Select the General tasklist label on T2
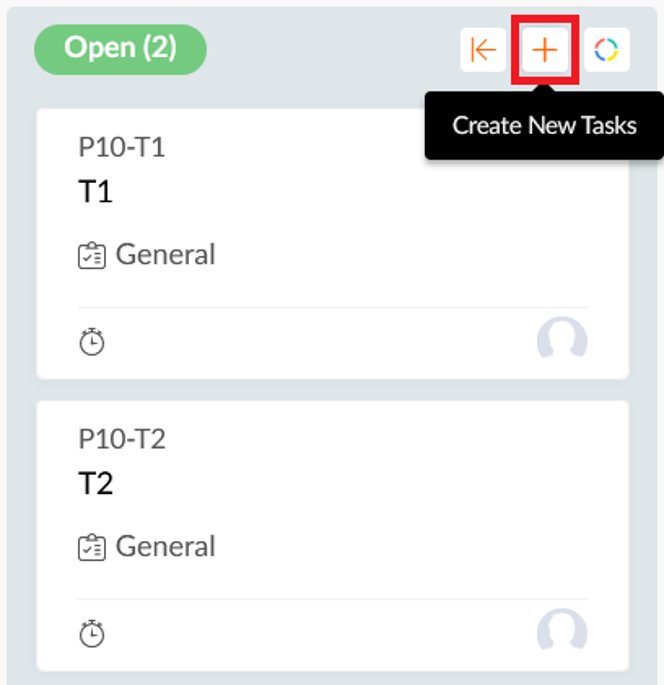 [165, 547]
